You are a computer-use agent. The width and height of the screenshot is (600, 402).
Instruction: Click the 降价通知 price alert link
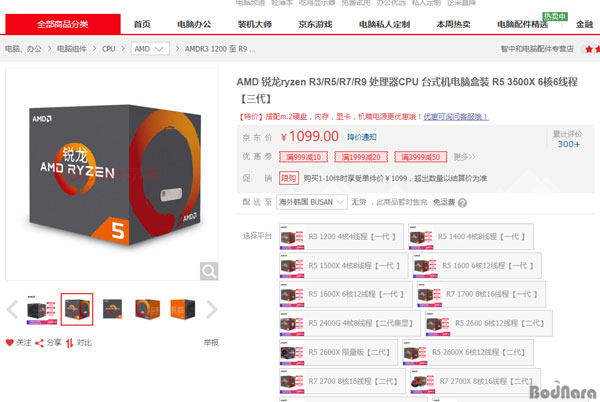coord(362,137)
